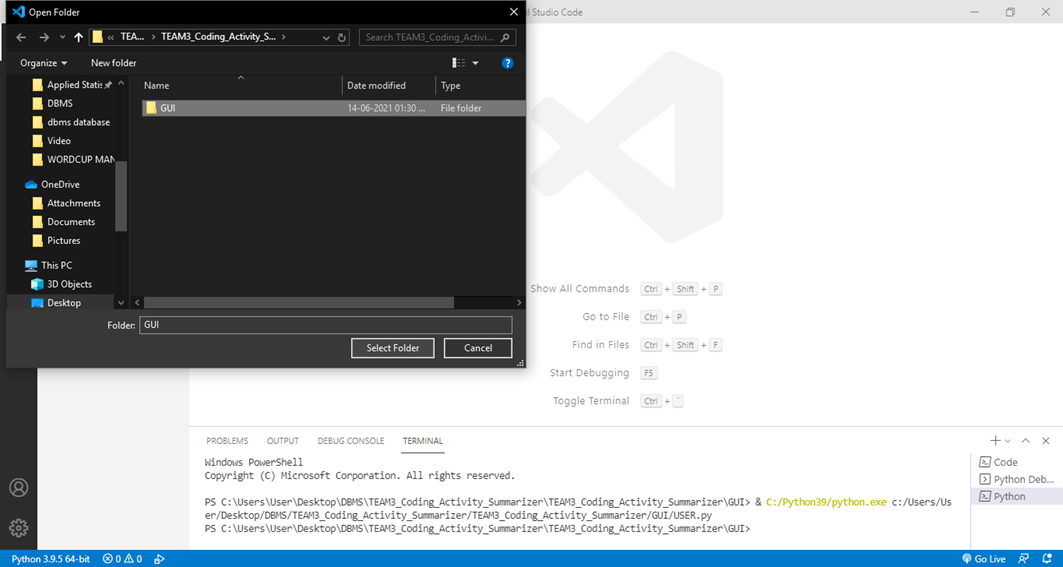Click Select Folder button

(x=393, y=348)
